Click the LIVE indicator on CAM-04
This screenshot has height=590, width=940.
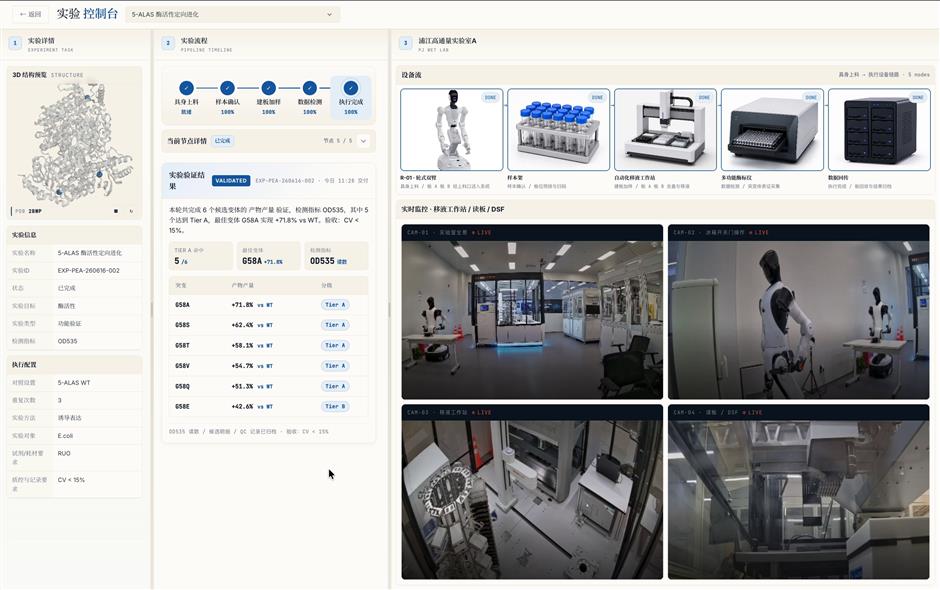[x=752, y=412]
